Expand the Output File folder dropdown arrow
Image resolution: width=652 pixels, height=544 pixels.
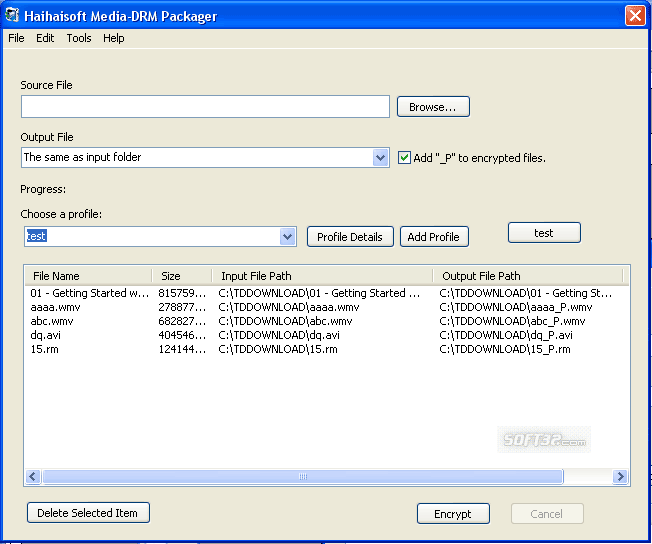click(x=380, y=158)
